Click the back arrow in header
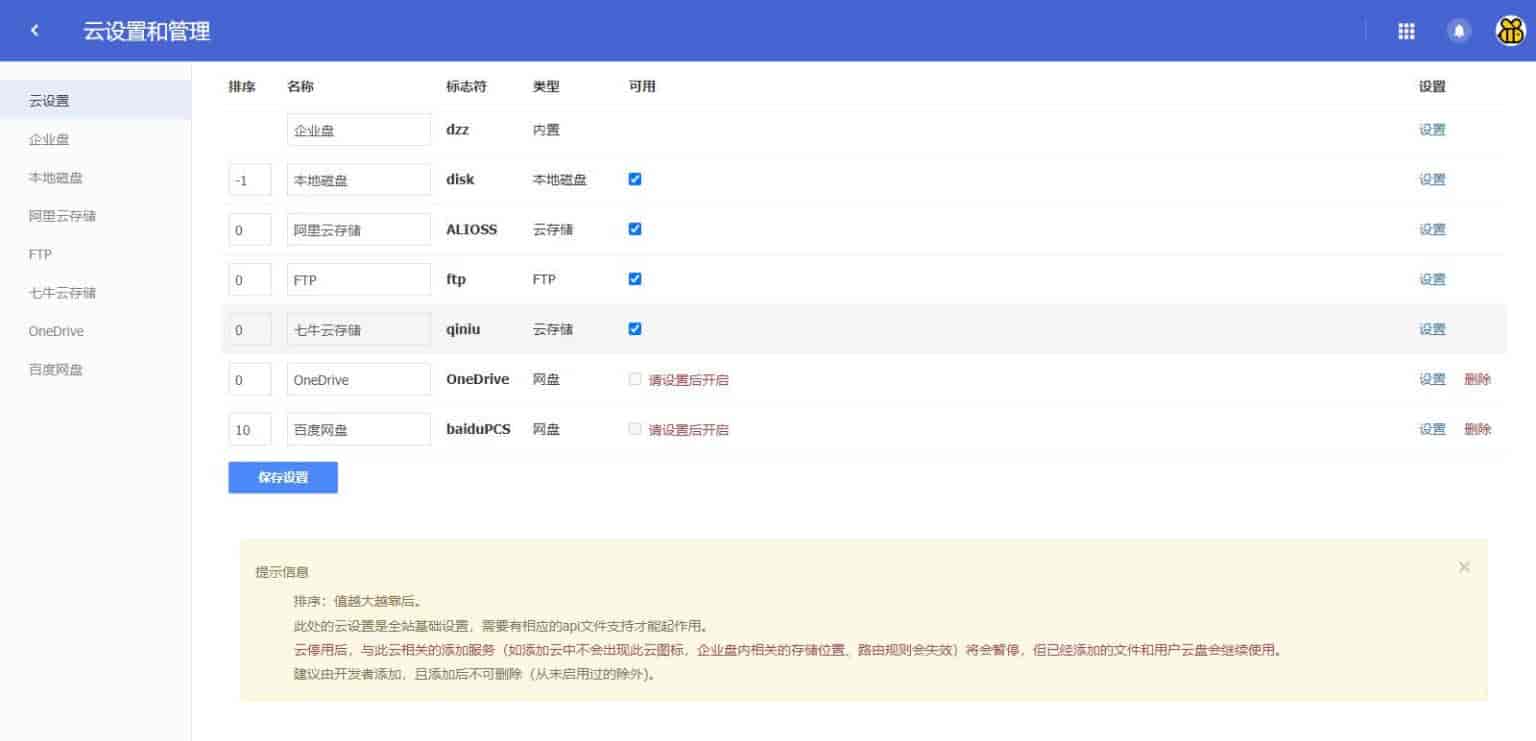Screen dimensions: 1536x741 pyautogui.click(x=35, y=31)
